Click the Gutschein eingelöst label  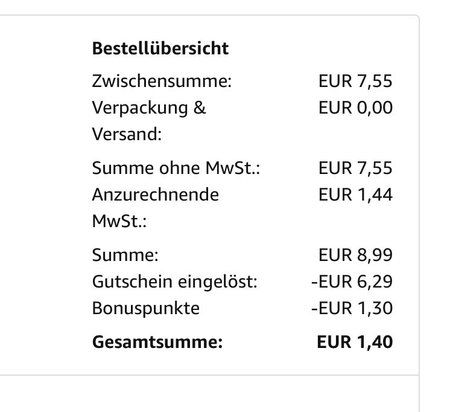[x=175, y=282]
